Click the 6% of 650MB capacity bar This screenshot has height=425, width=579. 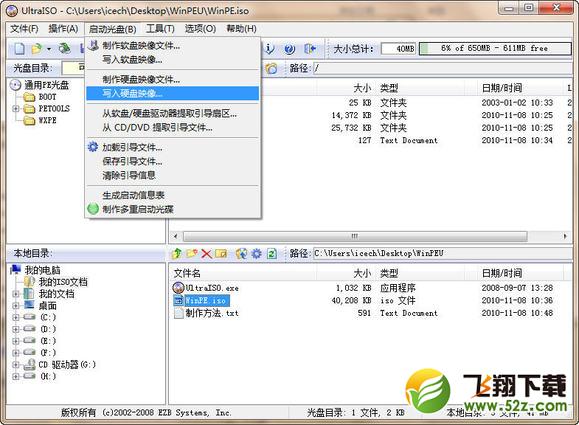click(x=495, y=48)
